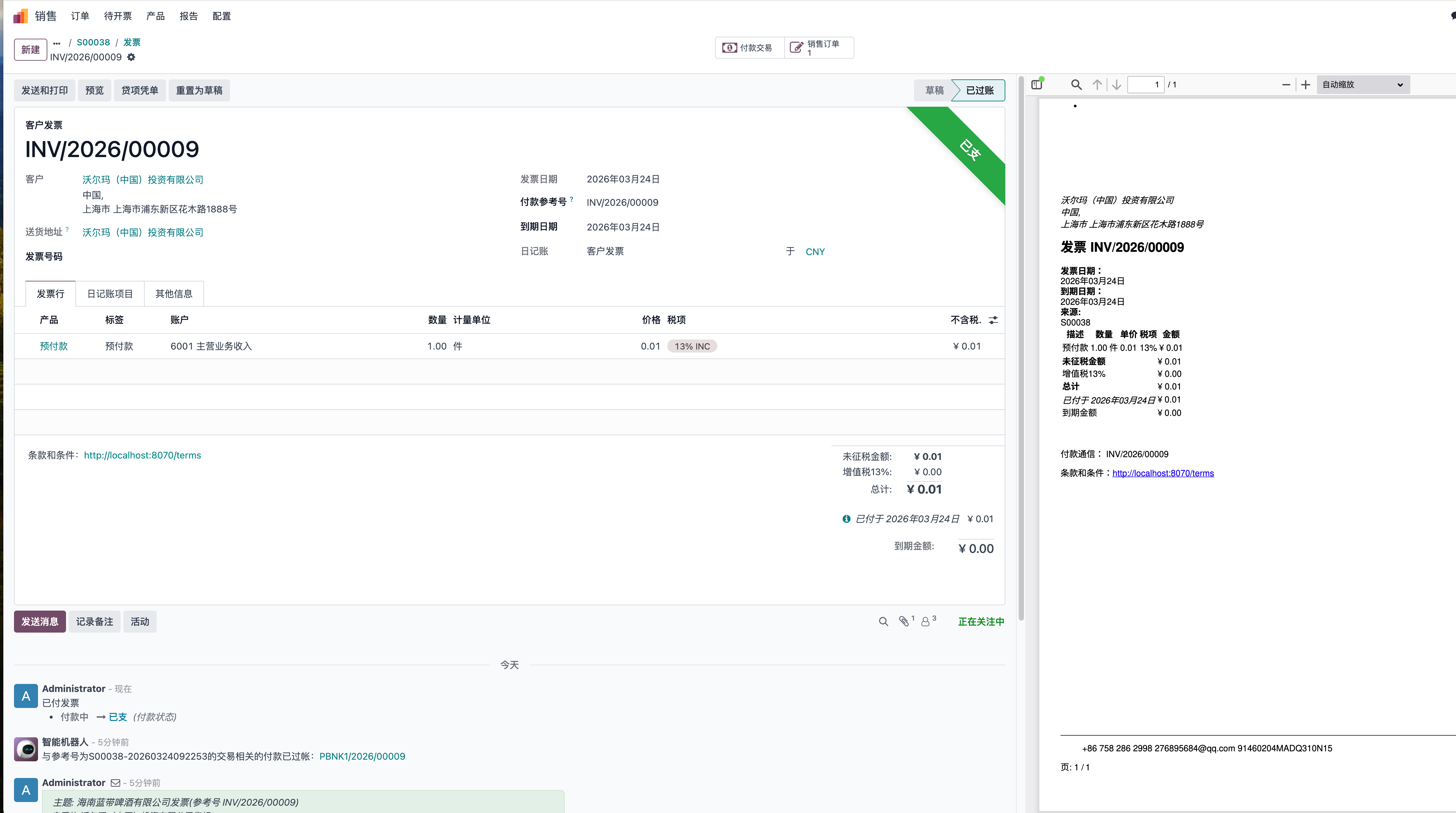Open the Odoo sales app home icon
Image resolution: width=1456 pixels, height=813 pixels.
[20, 16]
